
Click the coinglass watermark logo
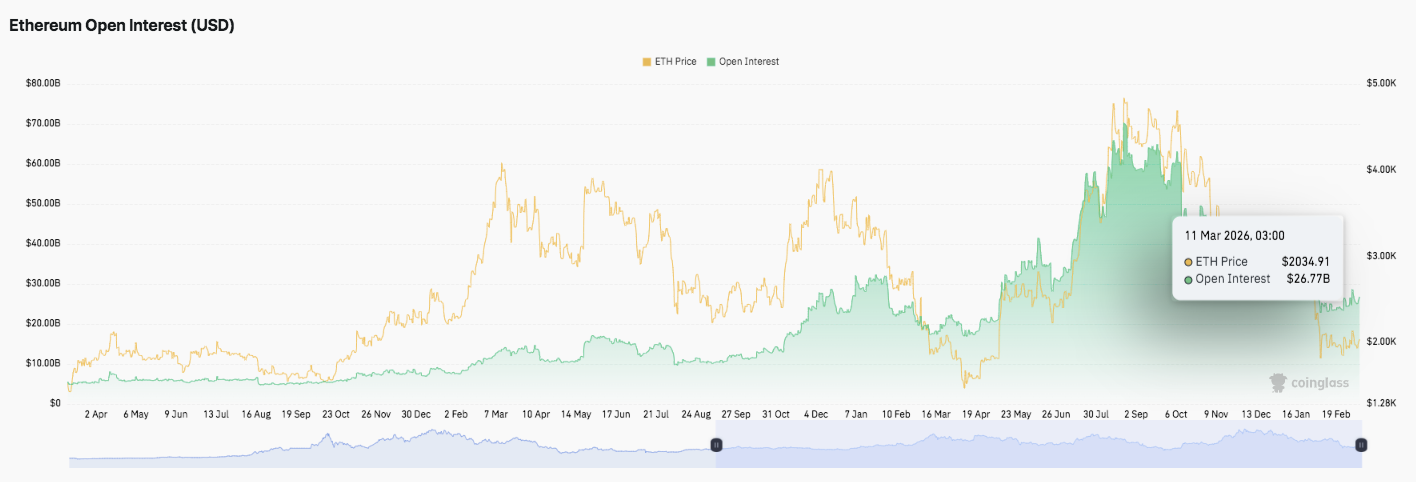[1309, 383]
